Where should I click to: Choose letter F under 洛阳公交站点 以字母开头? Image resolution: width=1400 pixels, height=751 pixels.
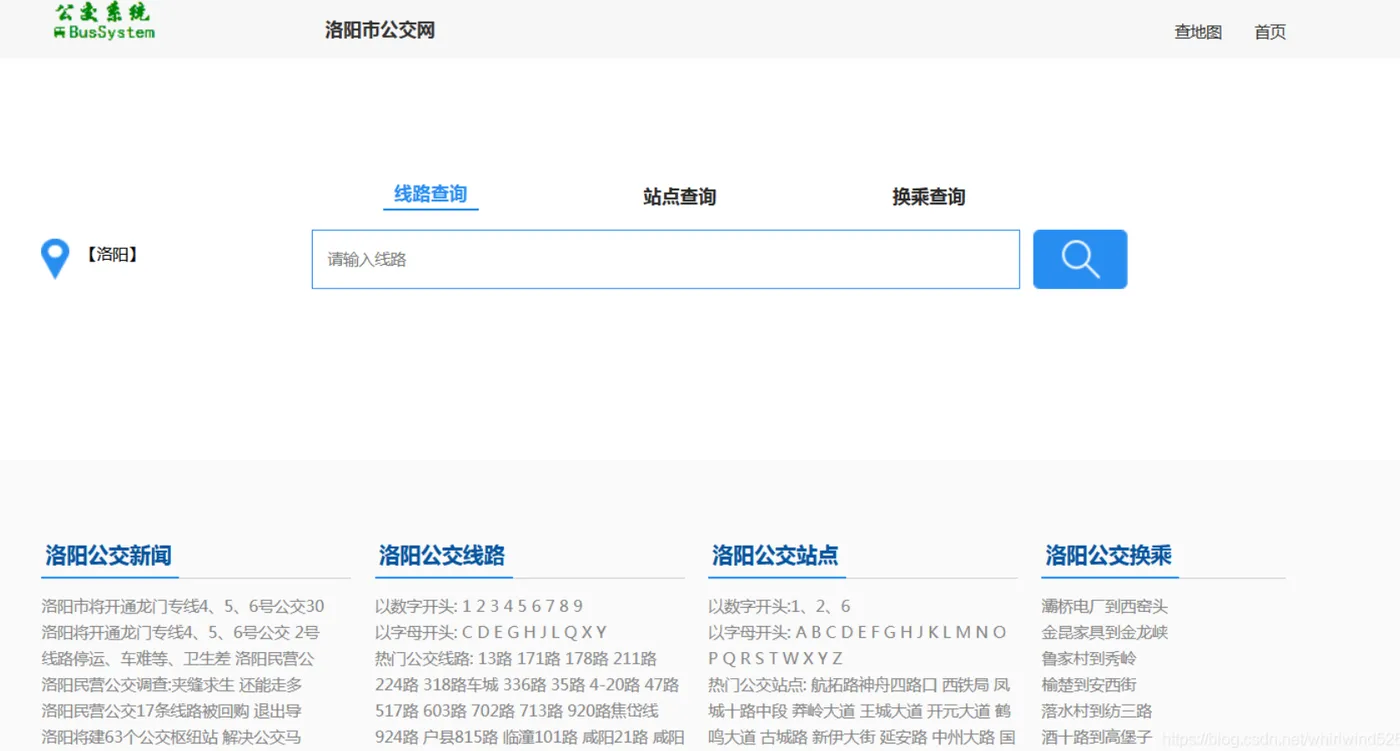(x=877, y=632)
